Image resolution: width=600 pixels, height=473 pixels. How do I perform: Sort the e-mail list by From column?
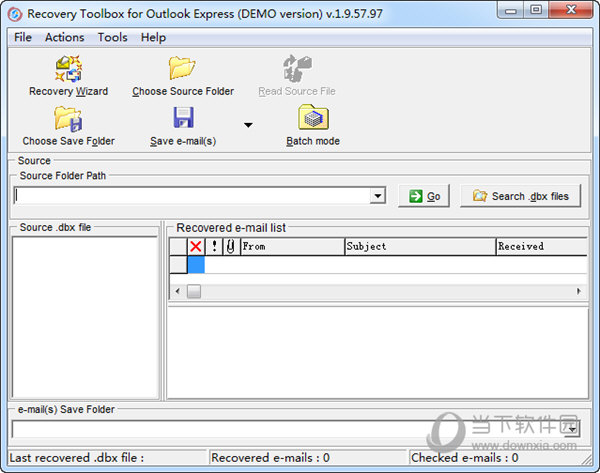point(292,246)
